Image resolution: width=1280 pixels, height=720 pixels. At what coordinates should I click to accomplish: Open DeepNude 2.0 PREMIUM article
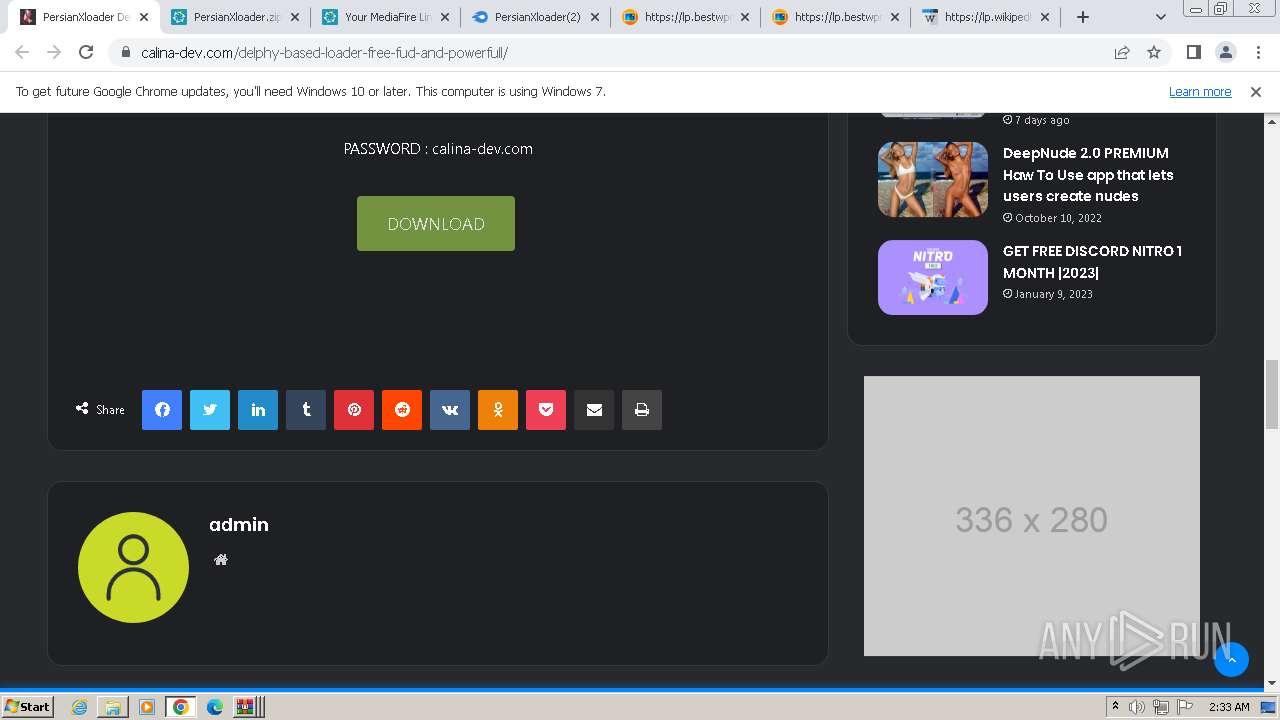[1088, 175]
